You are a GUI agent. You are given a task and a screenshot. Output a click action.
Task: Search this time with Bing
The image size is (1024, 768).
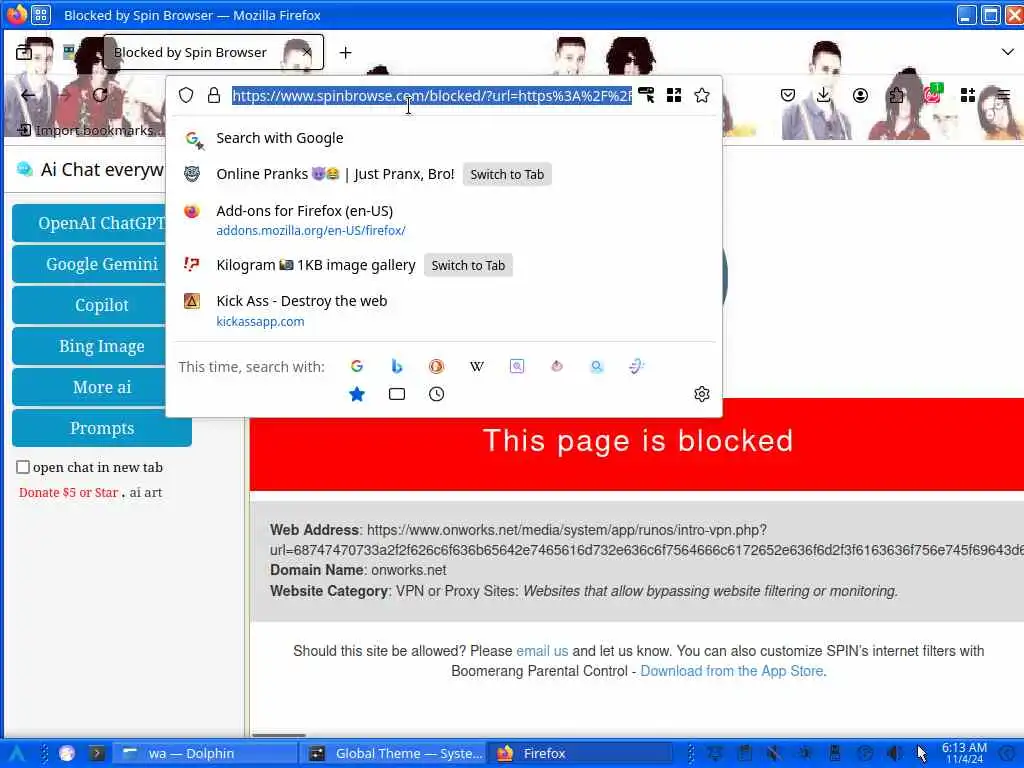click(396, 366)
